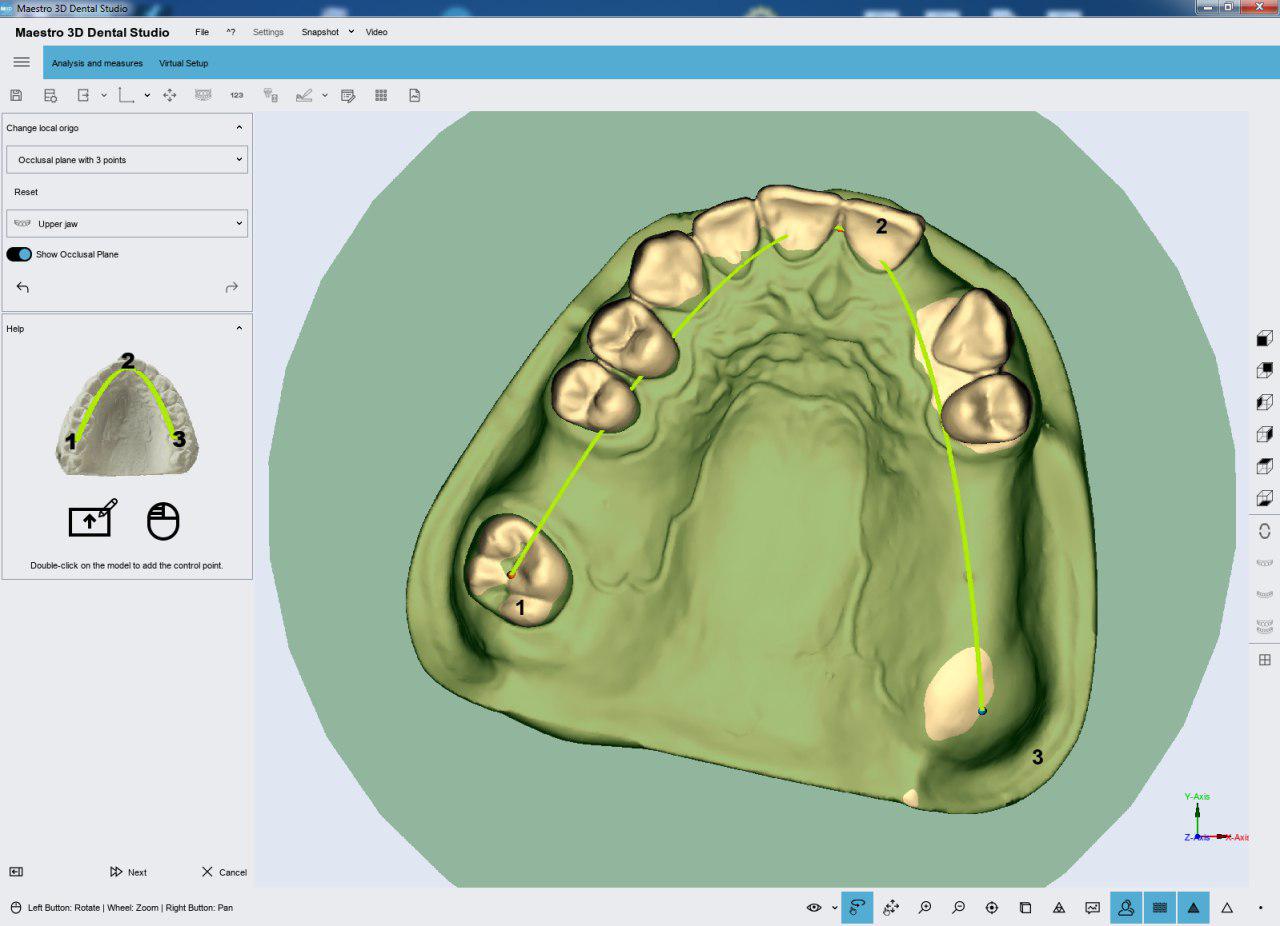The width and height of the screenshot is (1280, 926).
Task: Click the overlapping squares icon
Action: point(1025,907)
